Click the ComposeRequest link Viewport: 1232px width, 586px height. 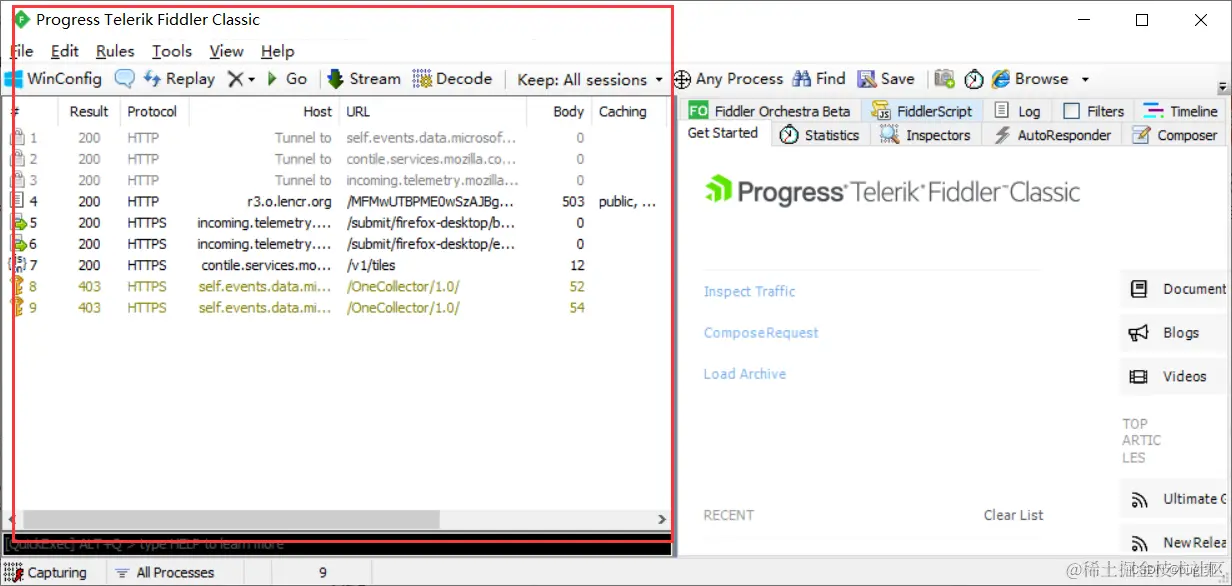[761, 333]
